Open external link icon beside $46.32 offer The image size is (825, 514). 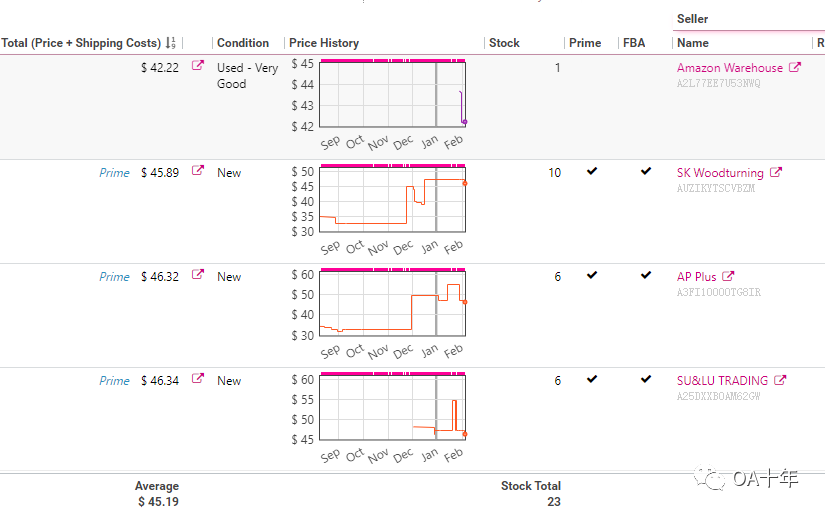pos(198,275)
